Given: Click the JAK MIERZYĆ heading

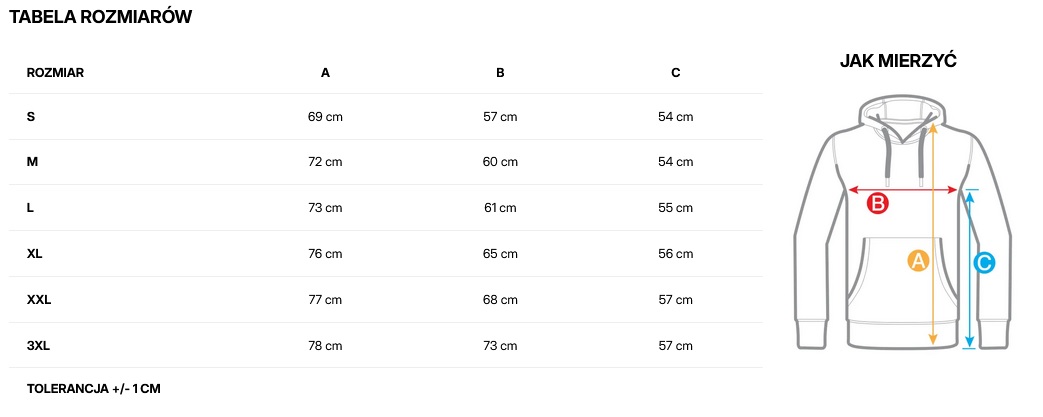Looking at the screenshot, I should [x=898, y=61].
